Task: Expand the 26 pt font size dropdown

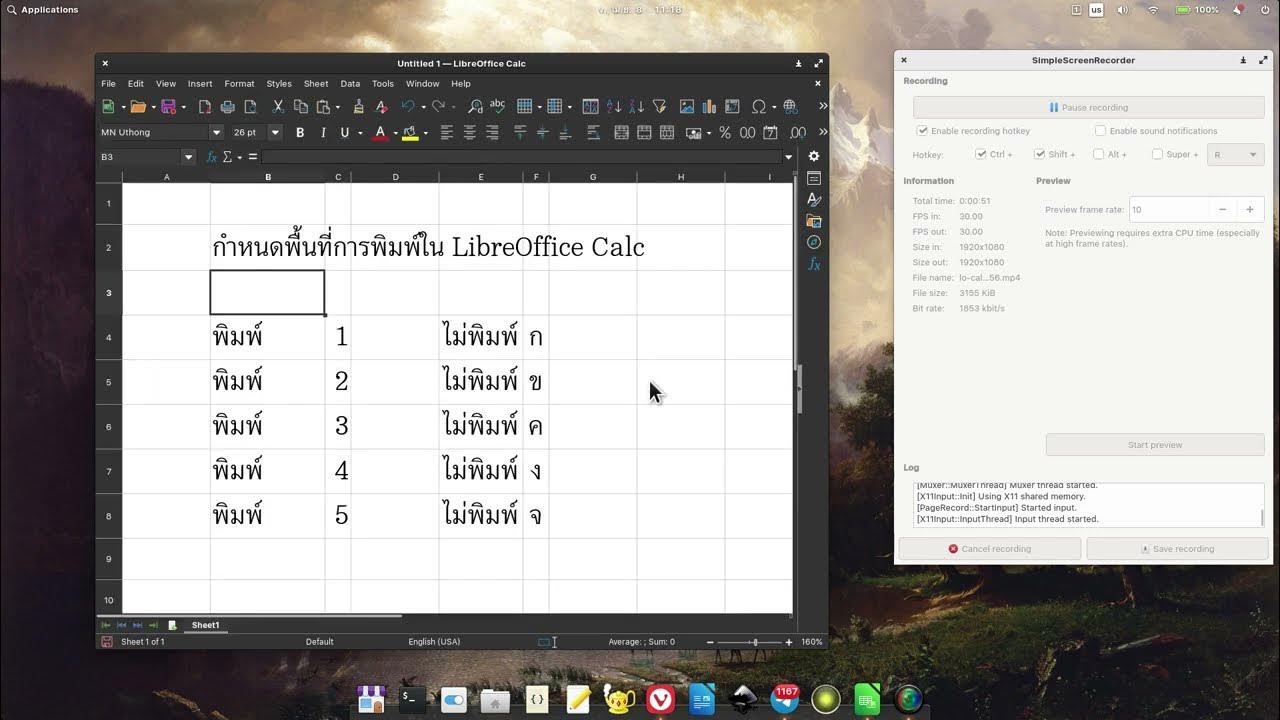Action: click(x=275, y=132)
